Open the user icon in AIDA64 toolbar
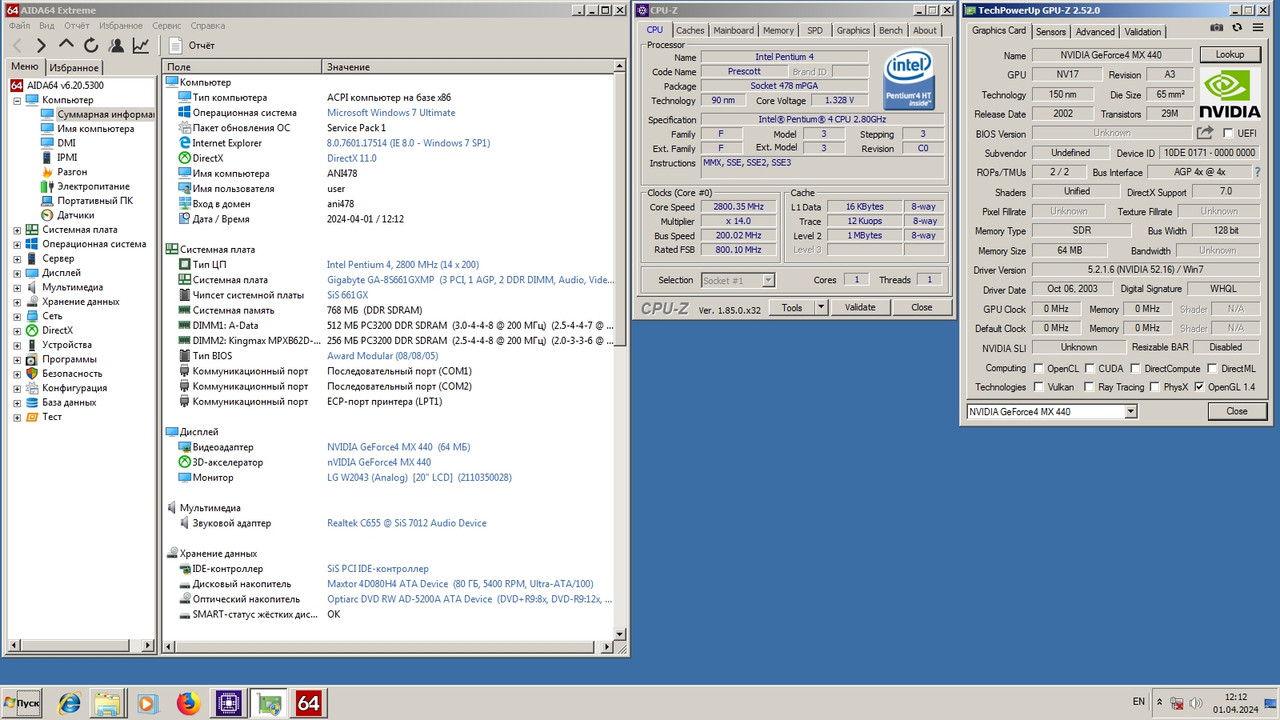This screenshot has width=1280, height=720. tap(116, 45)
